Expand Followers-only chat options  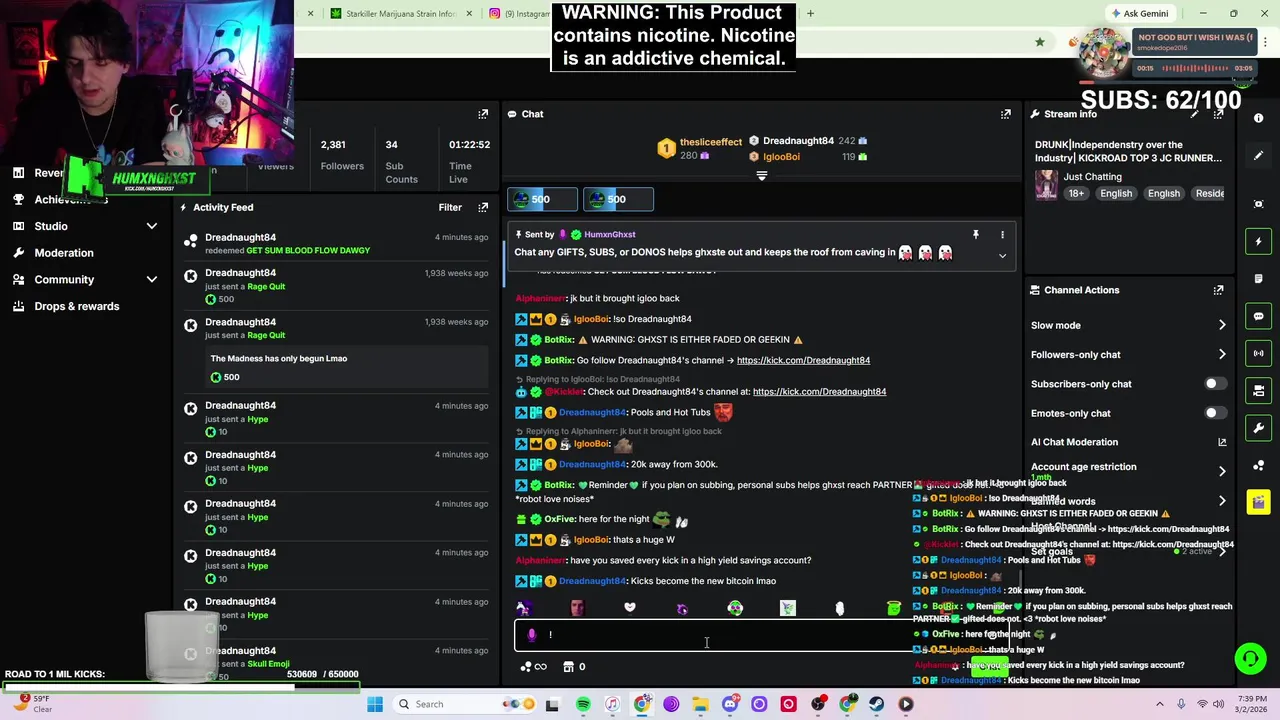click(x=1221, y=354)
